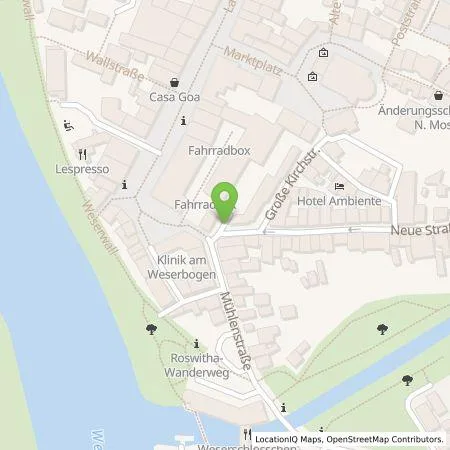Select the Casa Goa shopping basket icon
Screen dimensions: 450x450
[174, 82]
